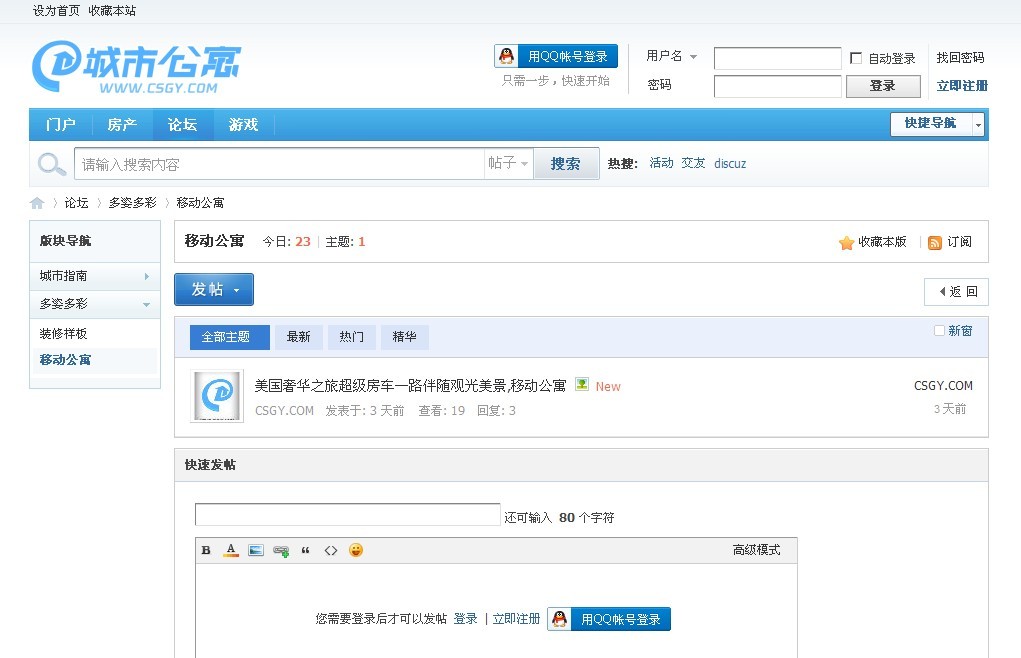The height and width of the screenshot is (658, 1021).
Task: Click the star icon beside 收藏本版
Action: [x=846, y=243]
